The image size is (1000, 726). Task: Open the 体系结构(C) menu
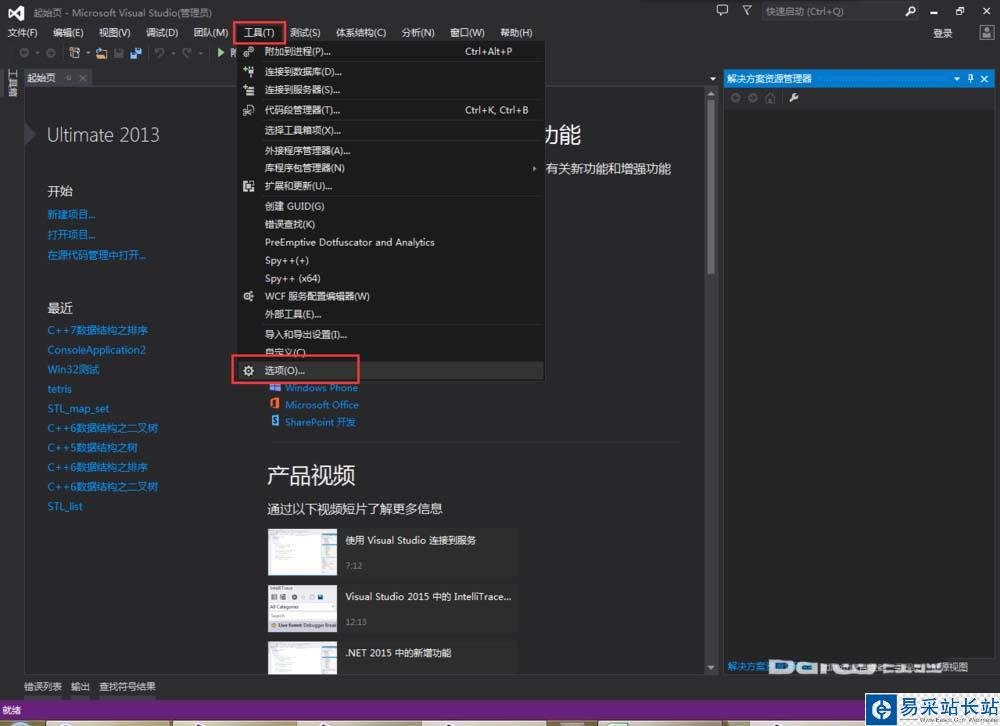[361, 33]
